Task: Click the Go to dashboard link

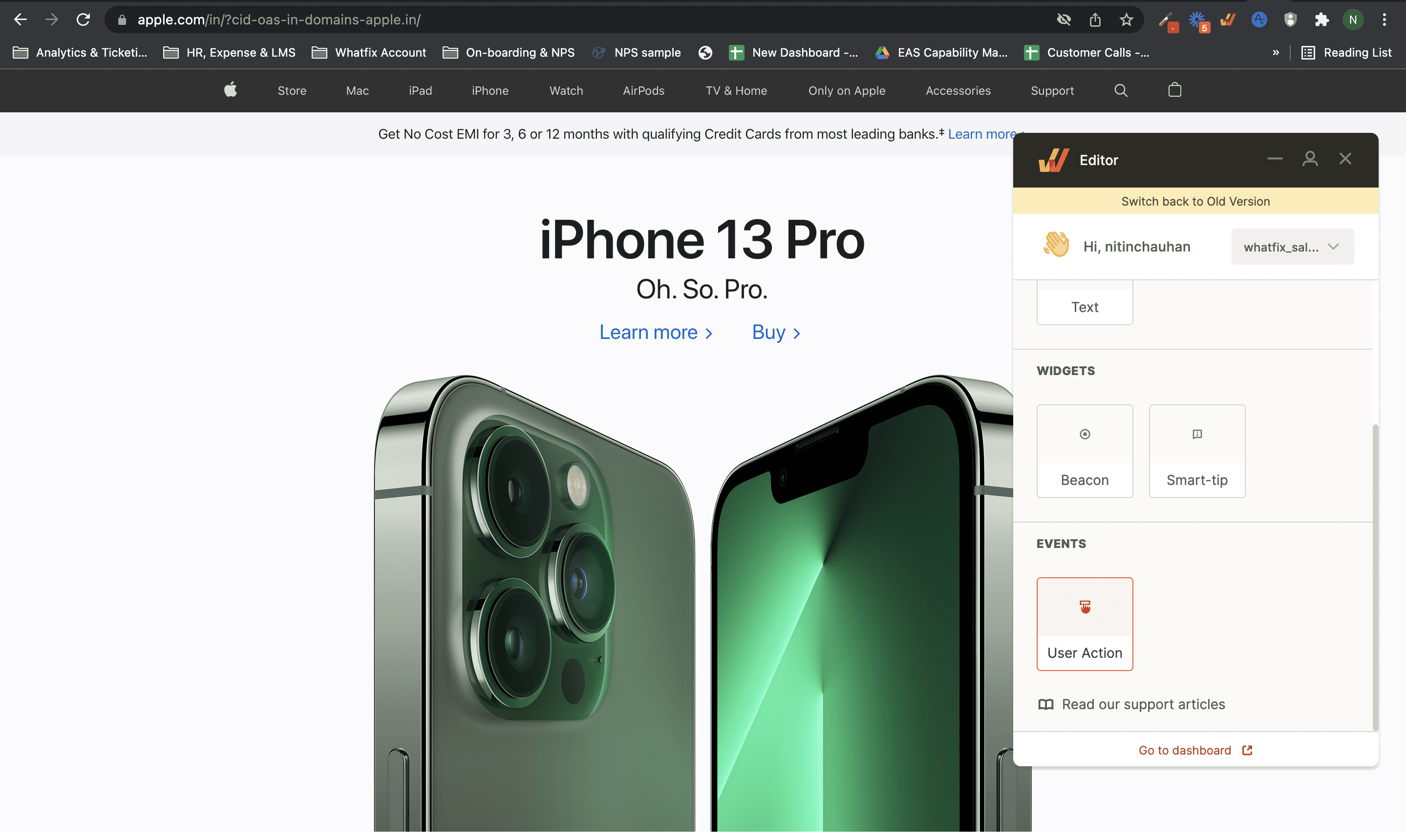Action: pyautogui.click(x=1196, y=749)
